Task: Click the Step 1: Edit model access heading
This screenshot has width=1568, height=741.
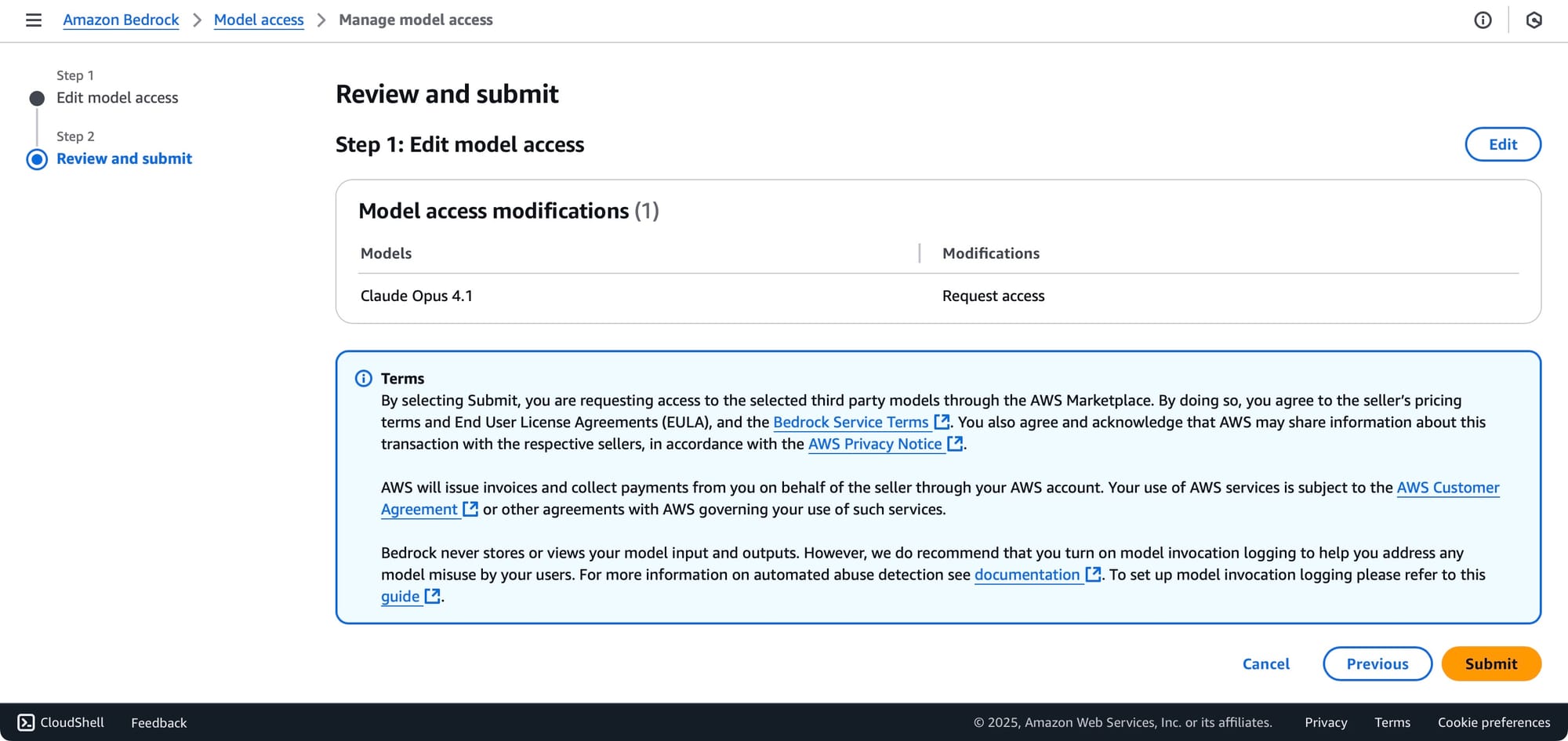Action: (460, 144)
